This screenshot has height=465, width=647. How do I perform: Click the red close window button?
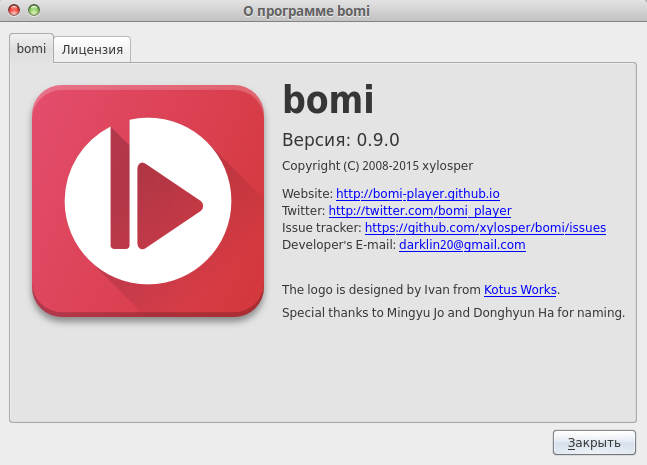pos(14,10)
